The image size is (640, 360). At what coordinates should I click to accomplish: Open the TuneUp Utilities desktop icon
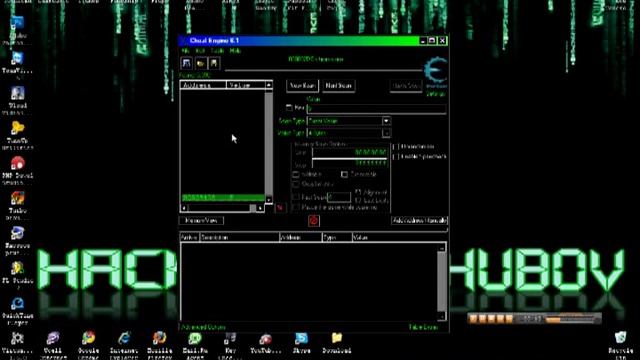click(x=17, y=129)
